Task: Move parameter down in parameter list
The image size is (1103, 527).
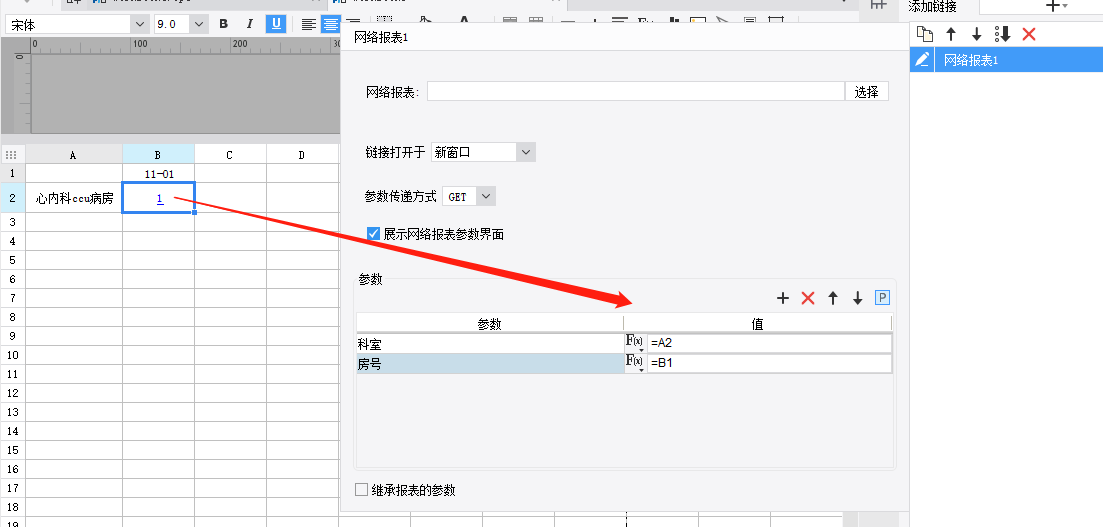Action: click(x=857, y=298)
